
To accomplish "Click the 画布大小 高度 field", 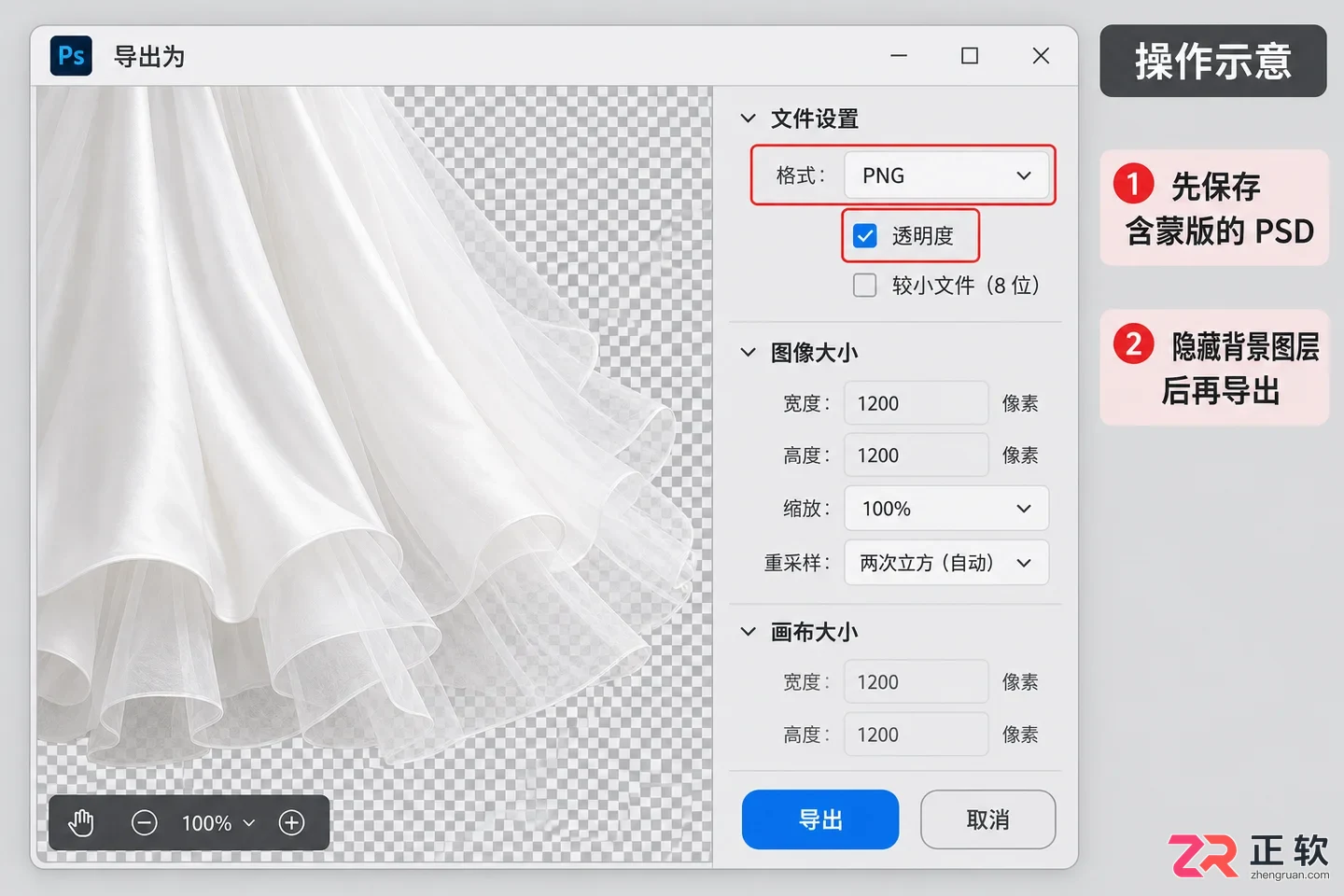I will (x=916, y=735).
